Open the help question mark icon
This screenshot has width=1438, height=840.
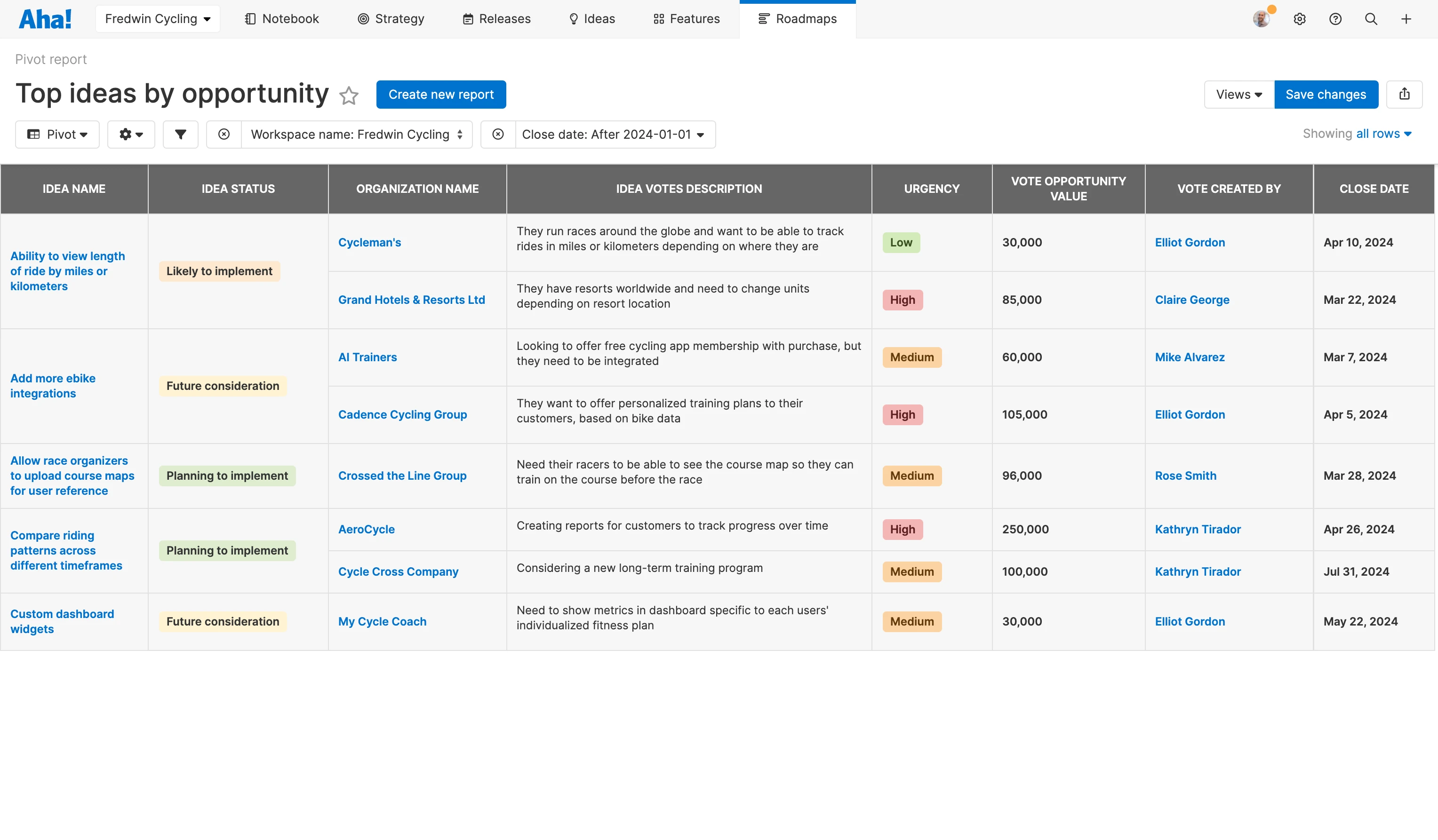coord(1335,19)
